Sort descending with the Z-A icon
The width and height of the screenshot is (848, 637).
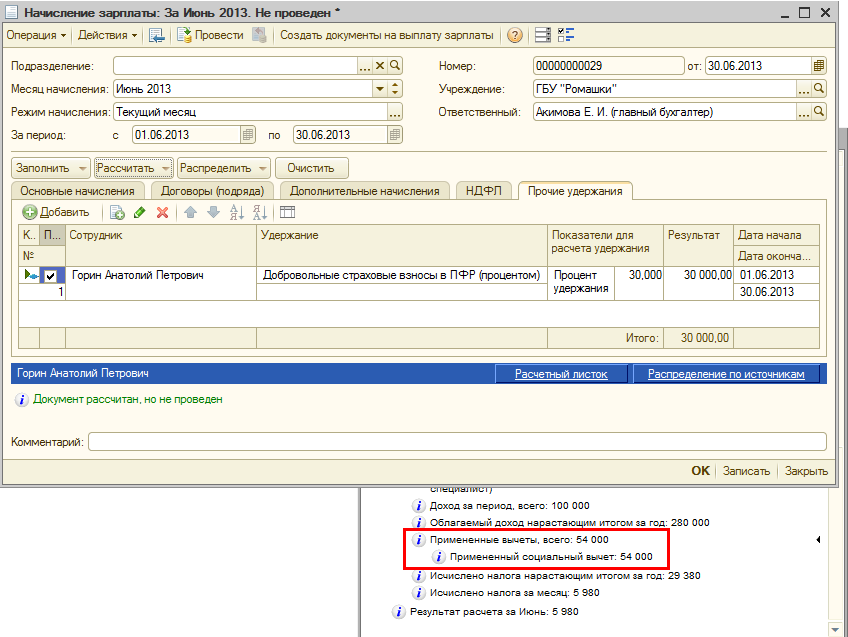[x=260, y=213]
